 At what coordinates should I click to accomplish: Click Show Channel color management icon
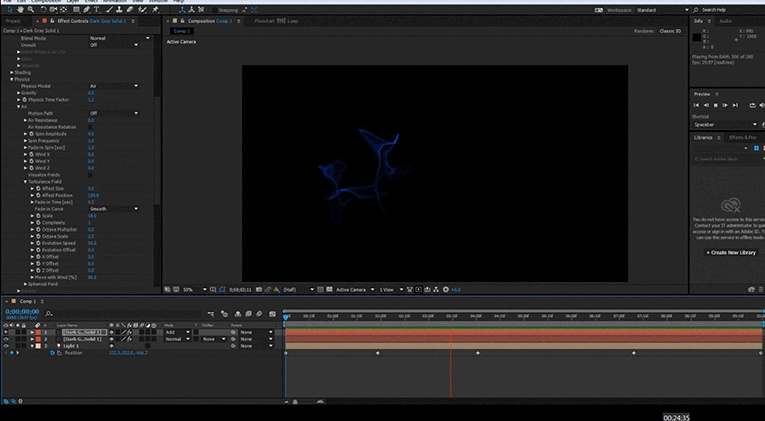point(277,290)
